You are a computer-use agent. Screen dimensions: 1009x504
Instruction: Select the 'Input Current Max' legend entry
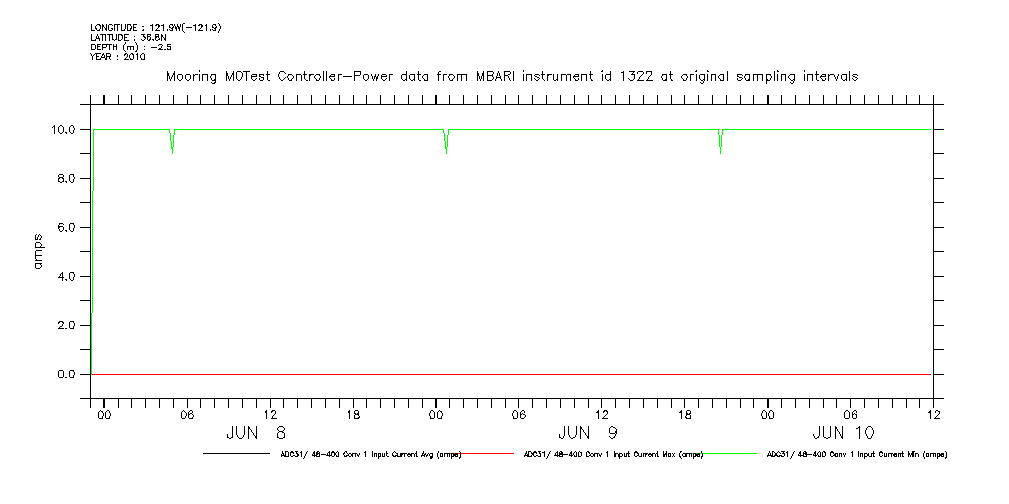click(613, 454)
